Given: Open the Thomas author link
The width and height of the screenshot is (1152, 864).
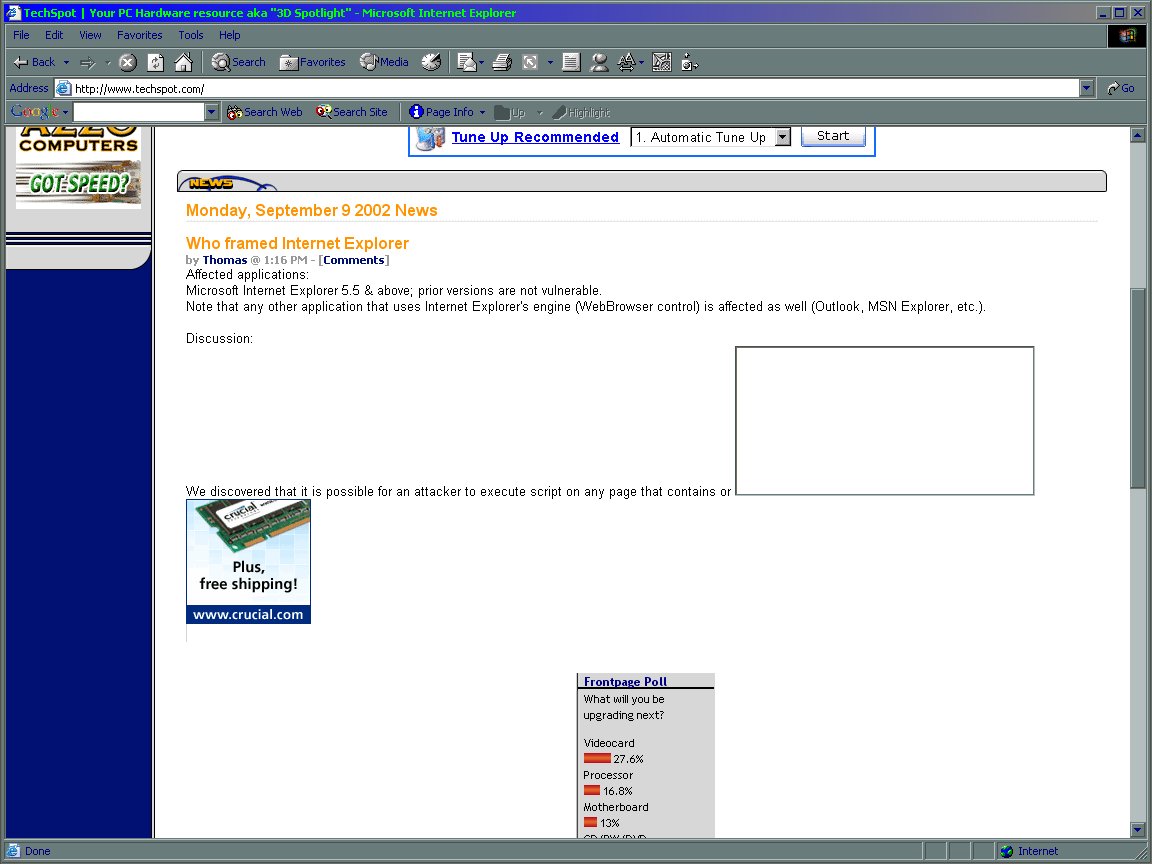Looking at the screenshot, I should pos(225,260).
